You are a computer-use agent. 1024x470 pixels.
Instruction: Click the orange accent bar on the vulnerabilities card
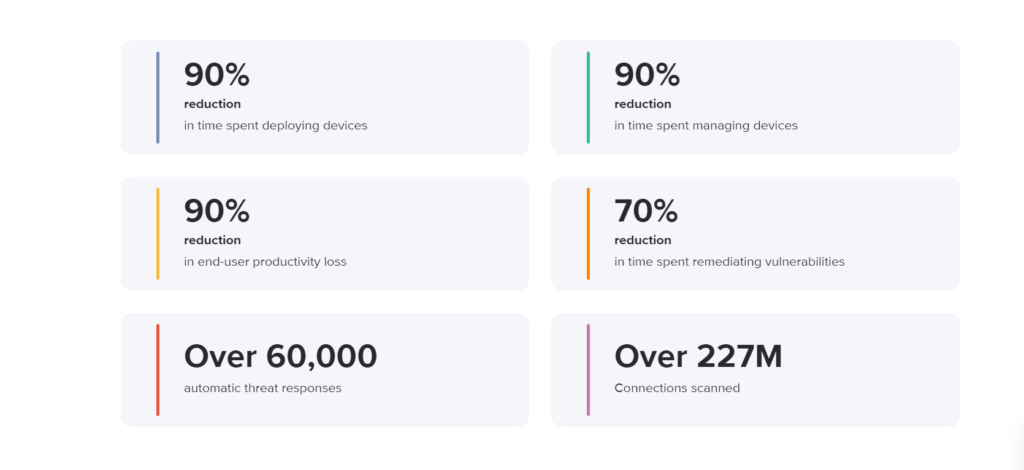click(x=588, y=234)
